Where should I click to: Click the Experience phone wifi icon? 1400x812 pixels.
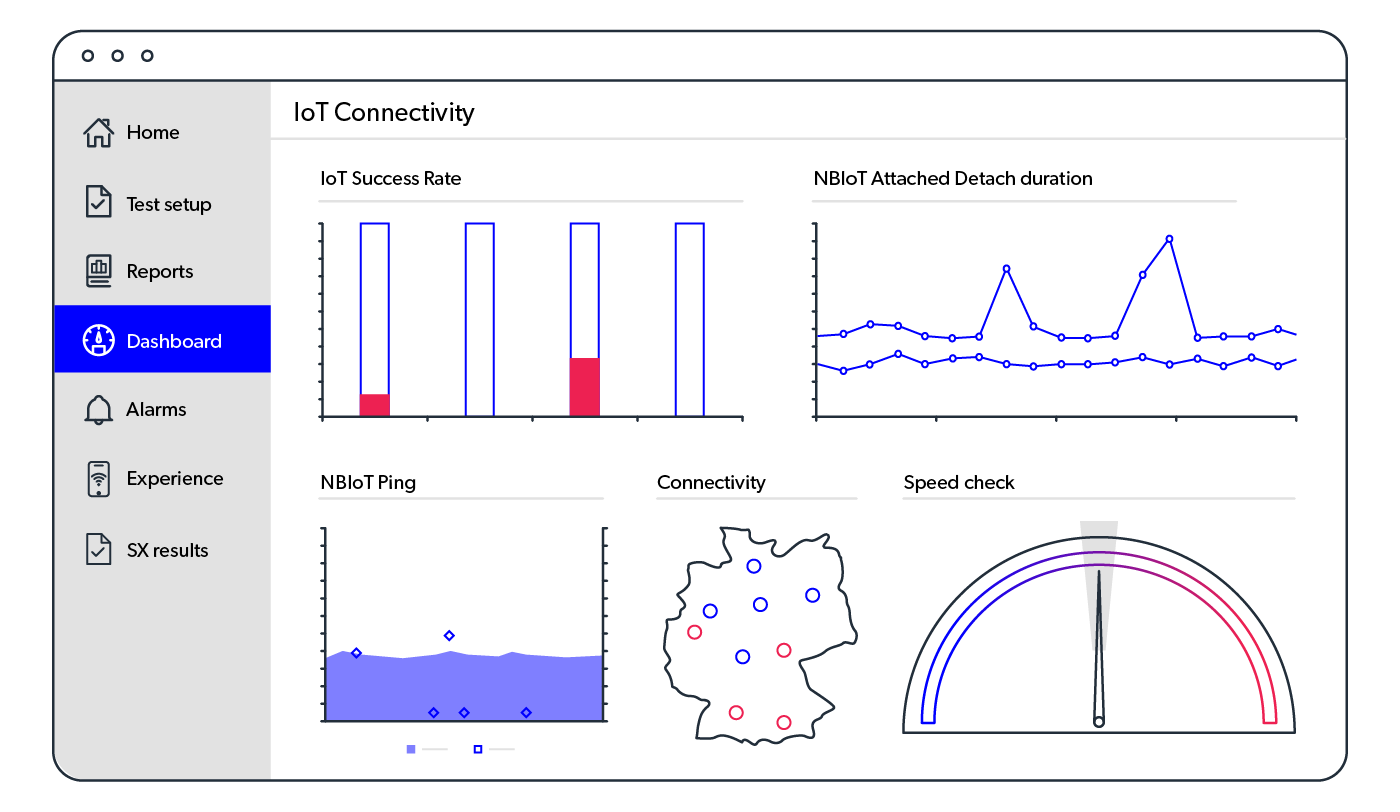click(98, 479)
